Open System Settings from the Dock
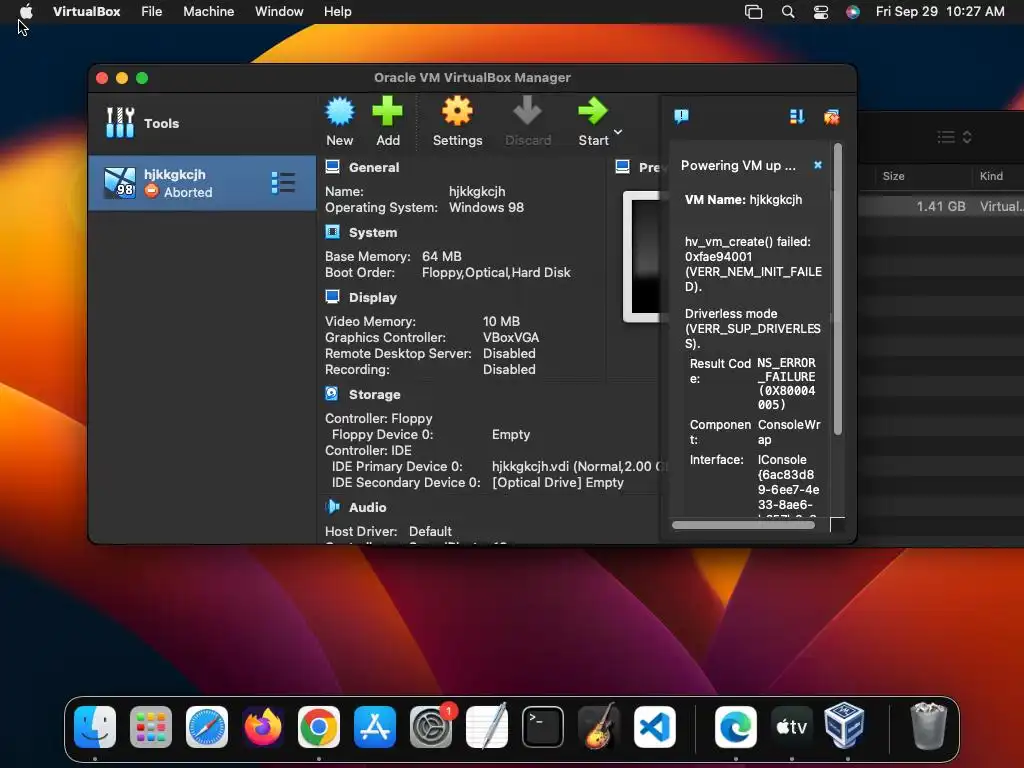This screenshot has height=768, width=1024. click(431, 727)
